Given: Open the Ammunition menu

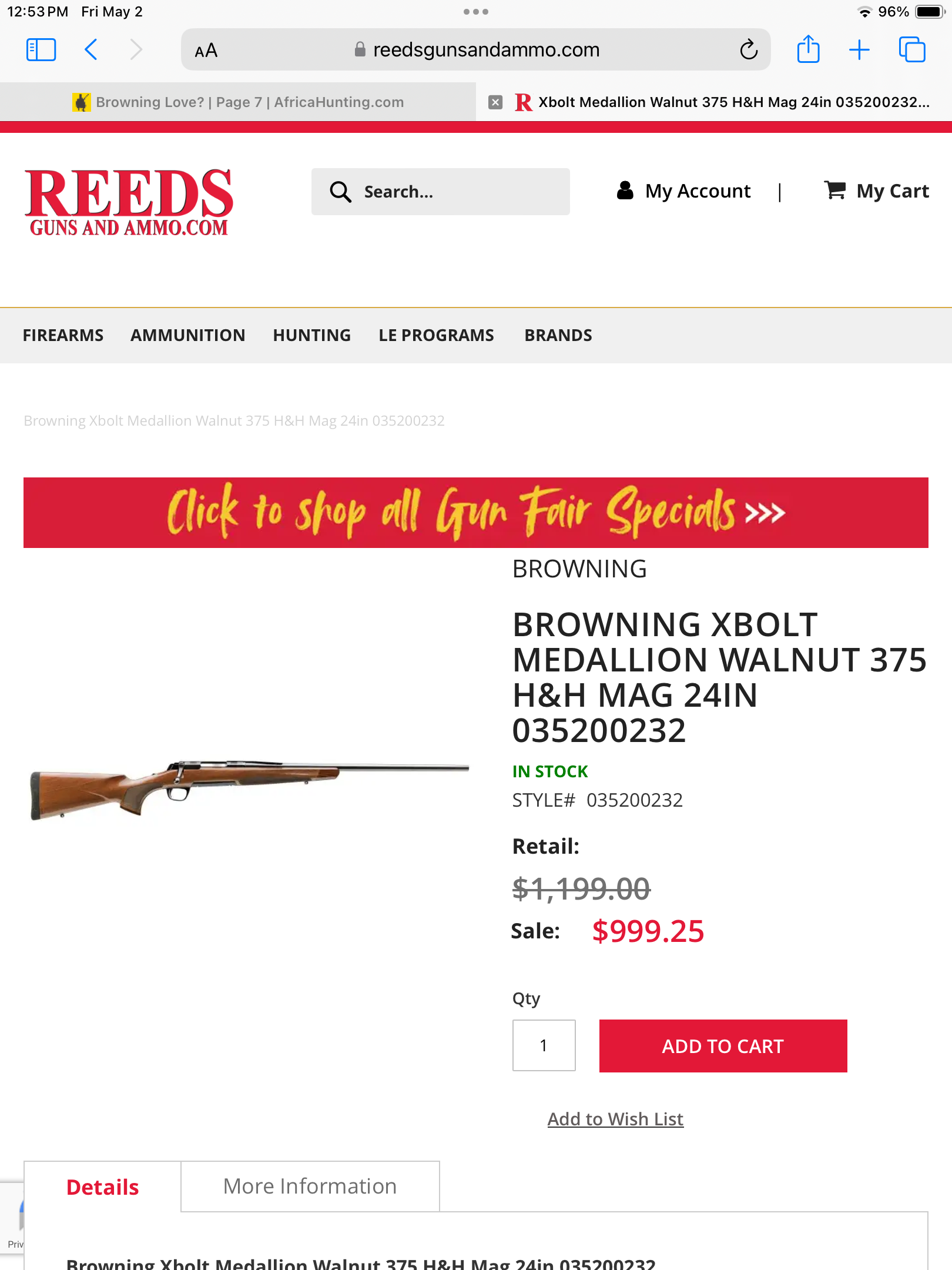Looking at the screenshot, I should click(187, 335).
